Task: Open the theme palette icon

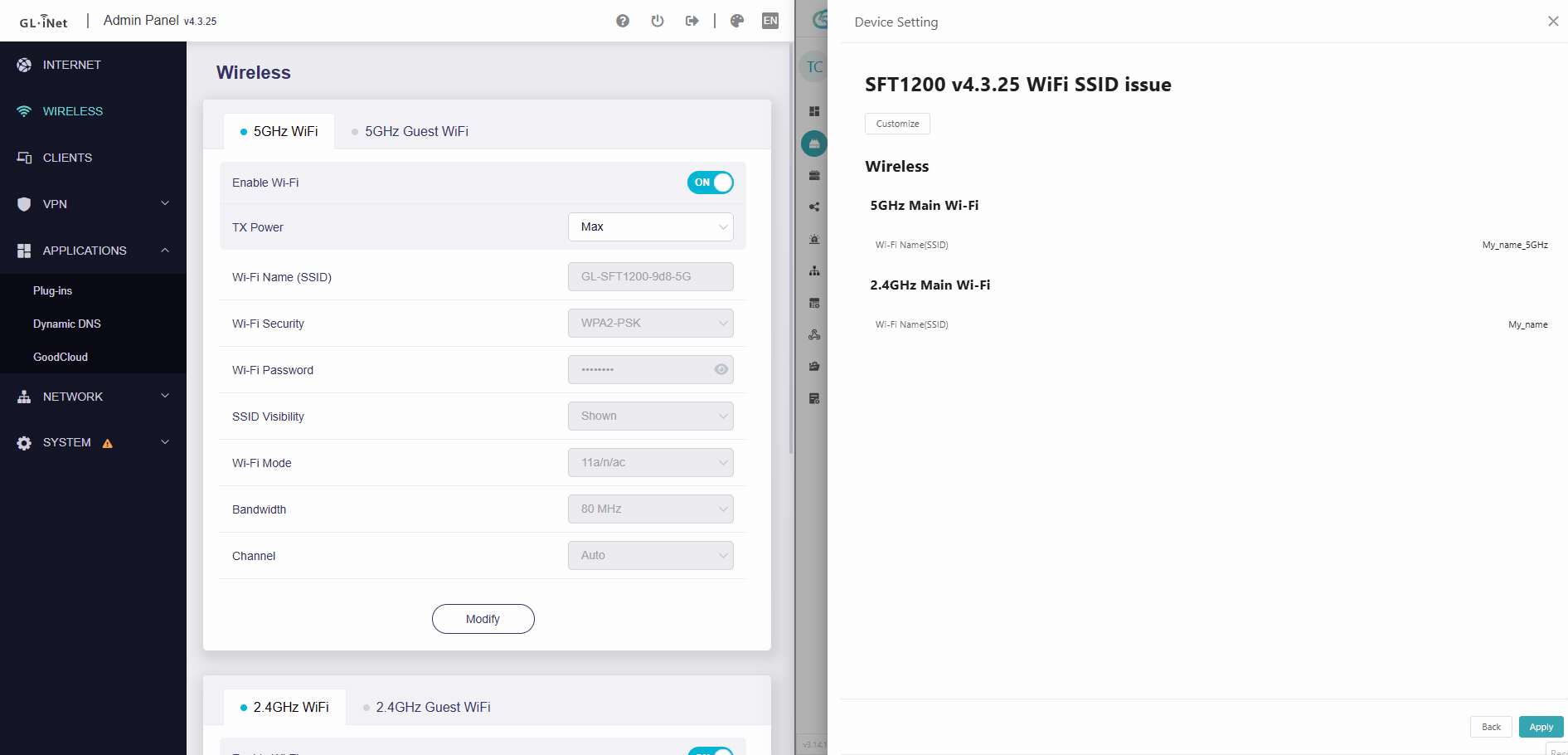Action: pyautogui.click(x=736, y=21)
